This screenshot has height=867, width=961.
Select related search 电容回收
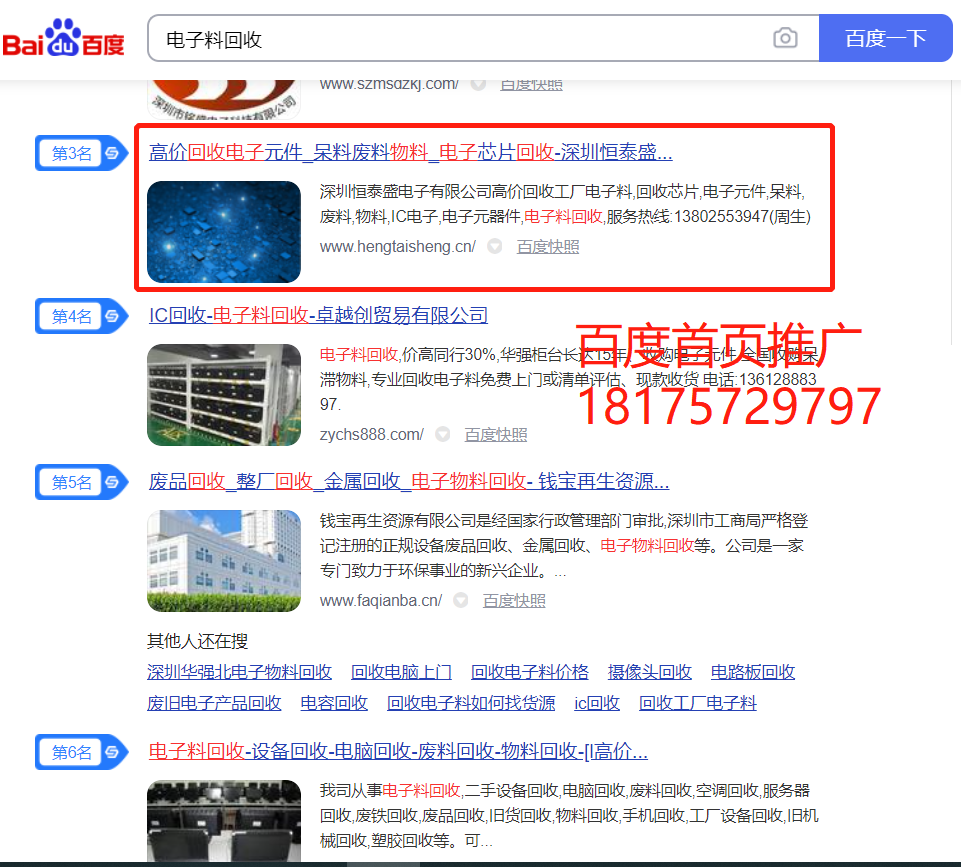[x=334, y=703]
